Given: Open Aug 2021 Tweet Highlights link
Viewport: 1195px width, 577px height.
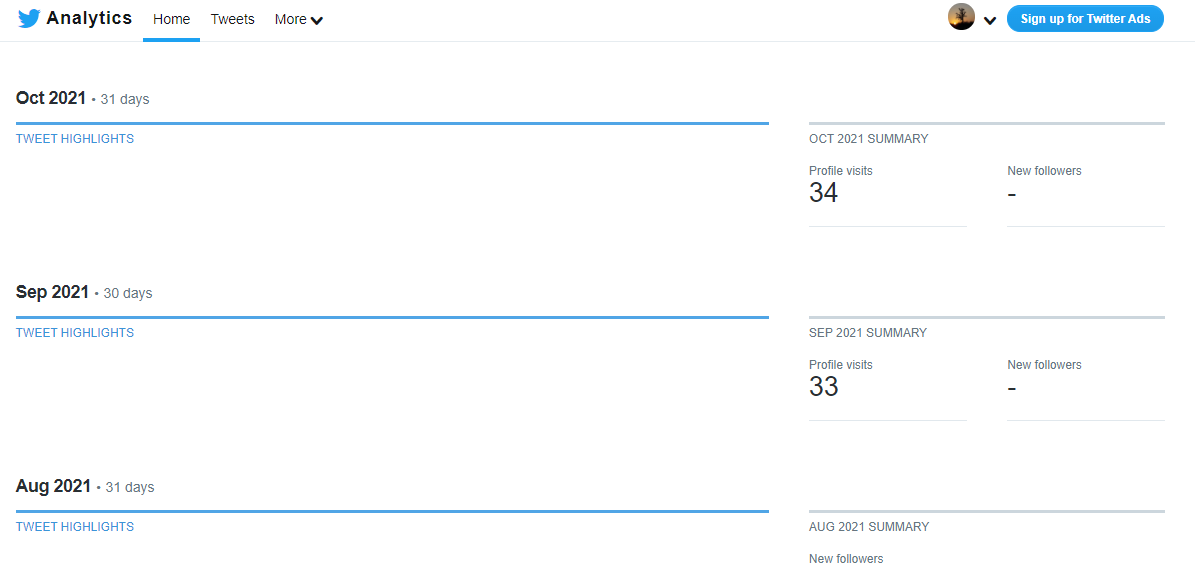Looking at the screenshot, I should pyautogui.click(x=75, y=527).
